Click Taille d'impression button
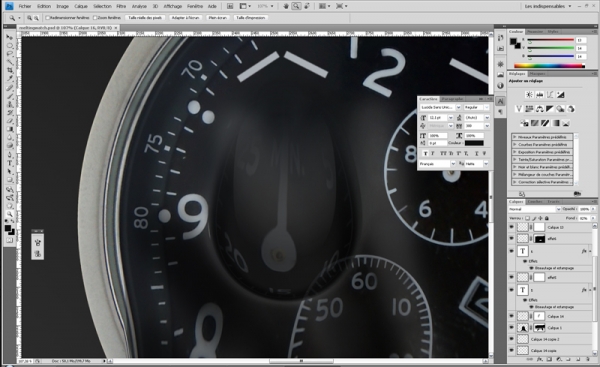 [251, 18]
